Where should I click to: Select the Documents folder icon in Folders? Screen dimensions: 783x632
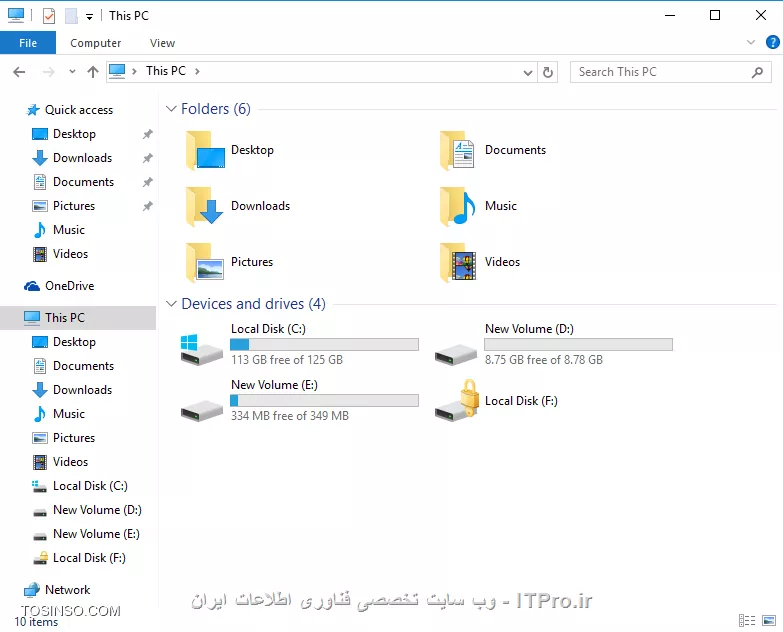coord(457,150)
